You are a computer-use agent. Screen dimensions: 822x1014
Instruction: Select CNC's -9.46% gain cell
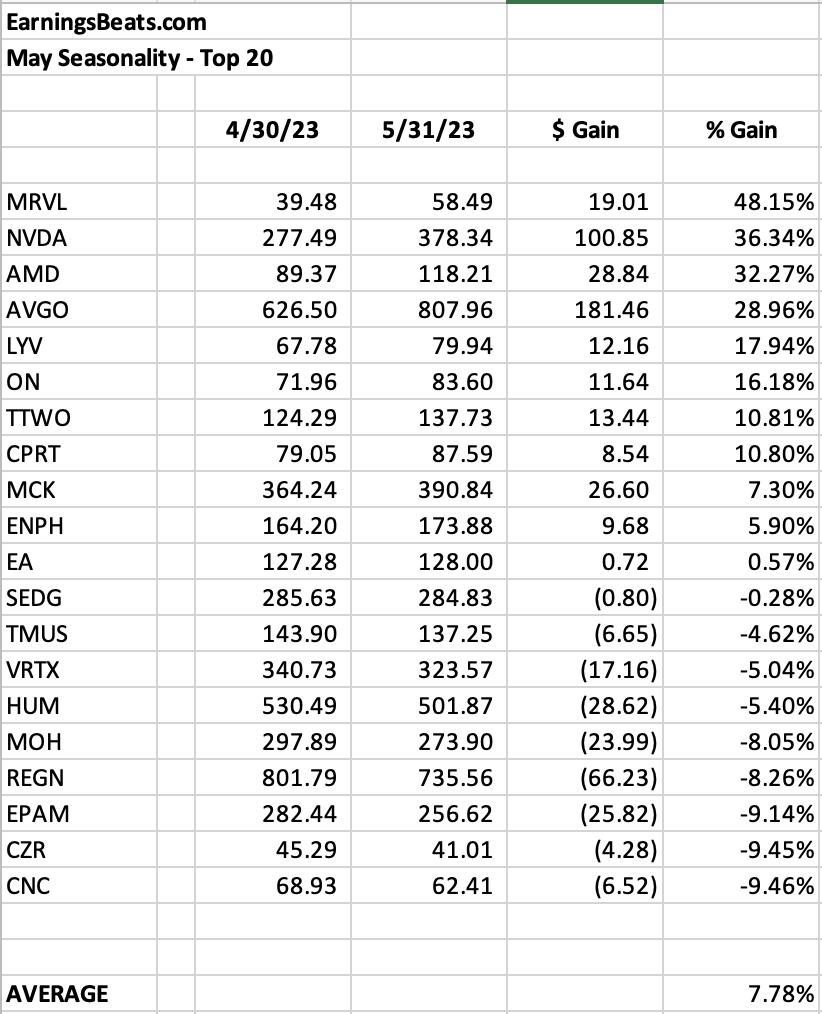point(742,885)
